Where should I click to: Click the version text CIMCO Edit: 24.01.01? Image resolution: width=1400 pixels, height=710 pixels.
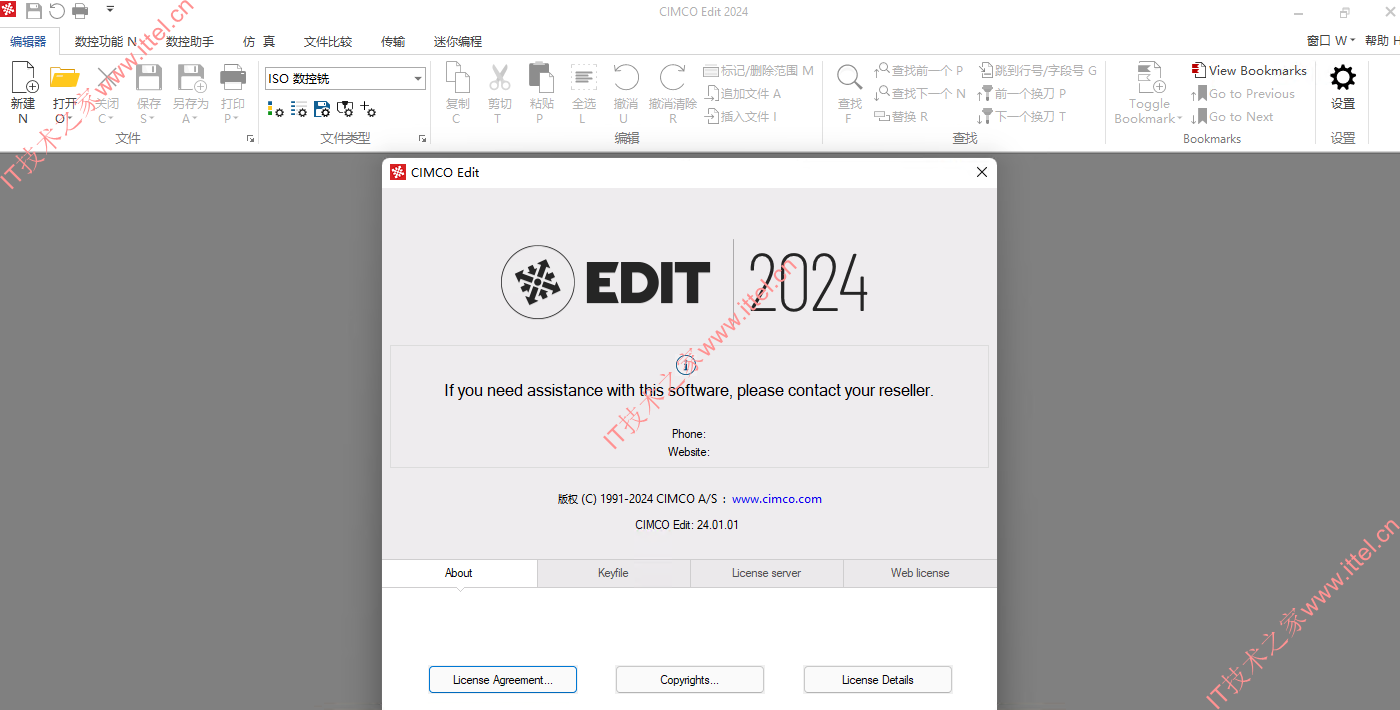687,525
